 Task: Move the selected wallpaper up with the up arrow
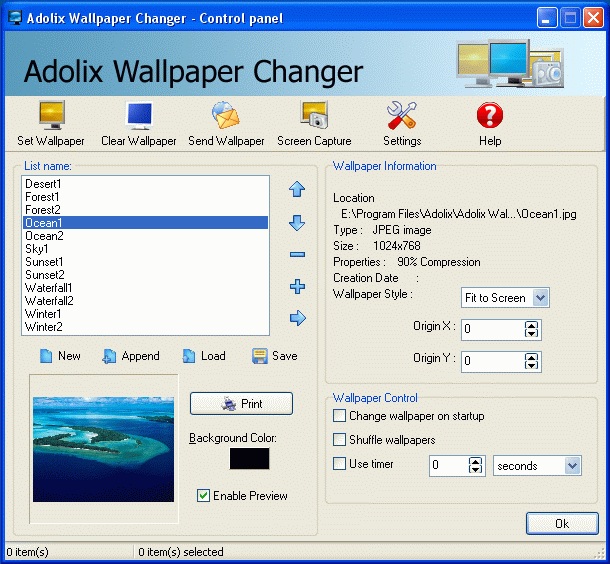[x=297, y=190]
